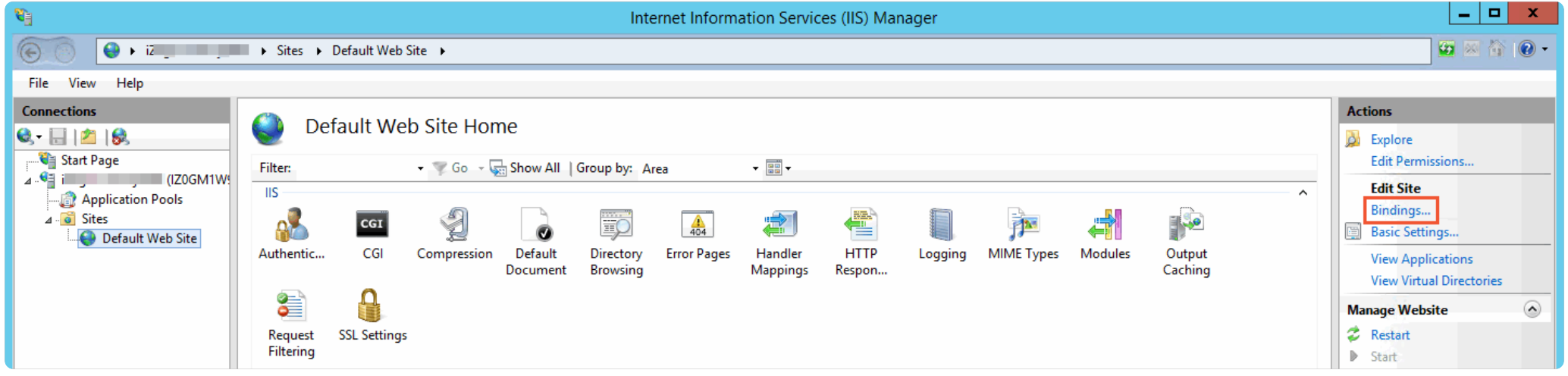1568x376 pixels.
Task: Select Application Pools in the tree
Action: (x=132, y=199)
